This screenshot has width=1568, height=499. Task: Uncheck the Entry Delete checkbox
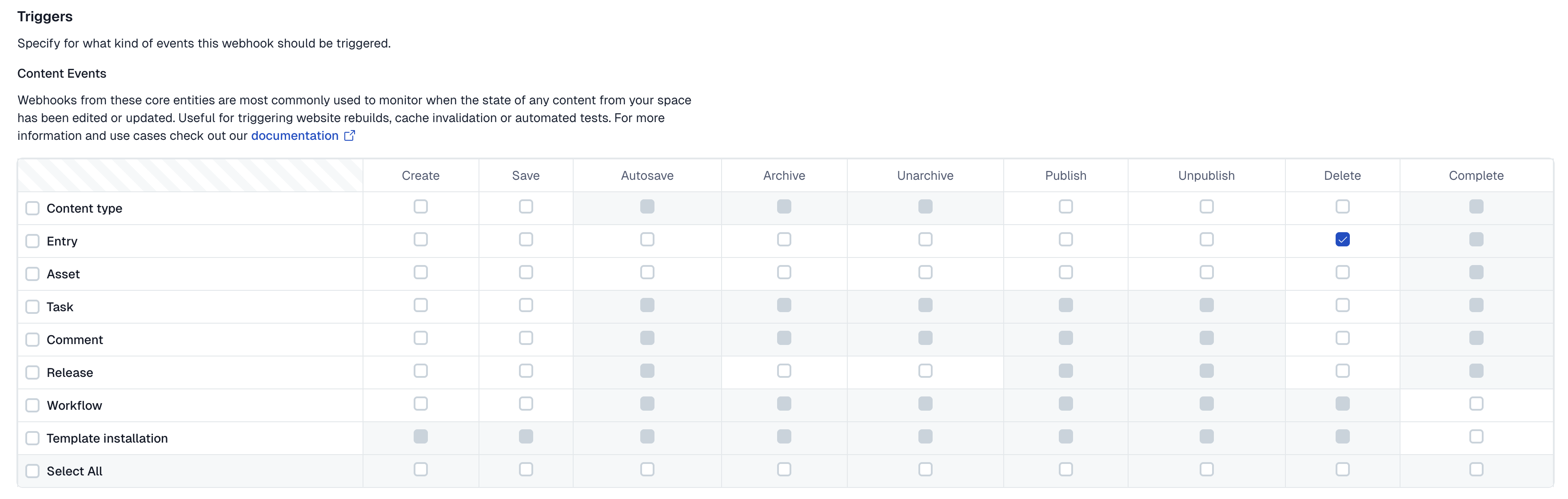[x=1341, y=240]
